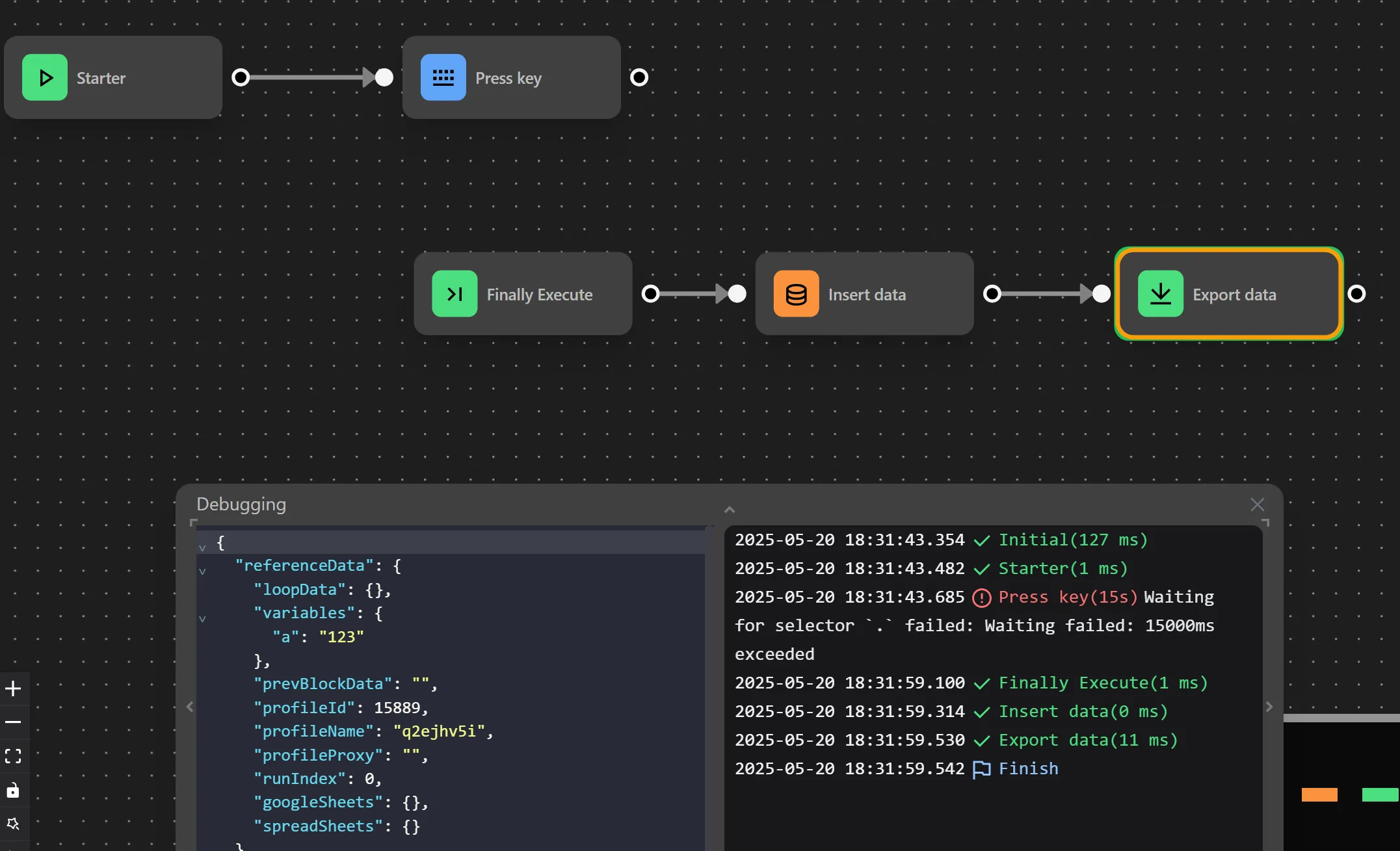Close the Debugging panel
Viewport: 1400px width, 851px height.
click(x=1258, y=504)
